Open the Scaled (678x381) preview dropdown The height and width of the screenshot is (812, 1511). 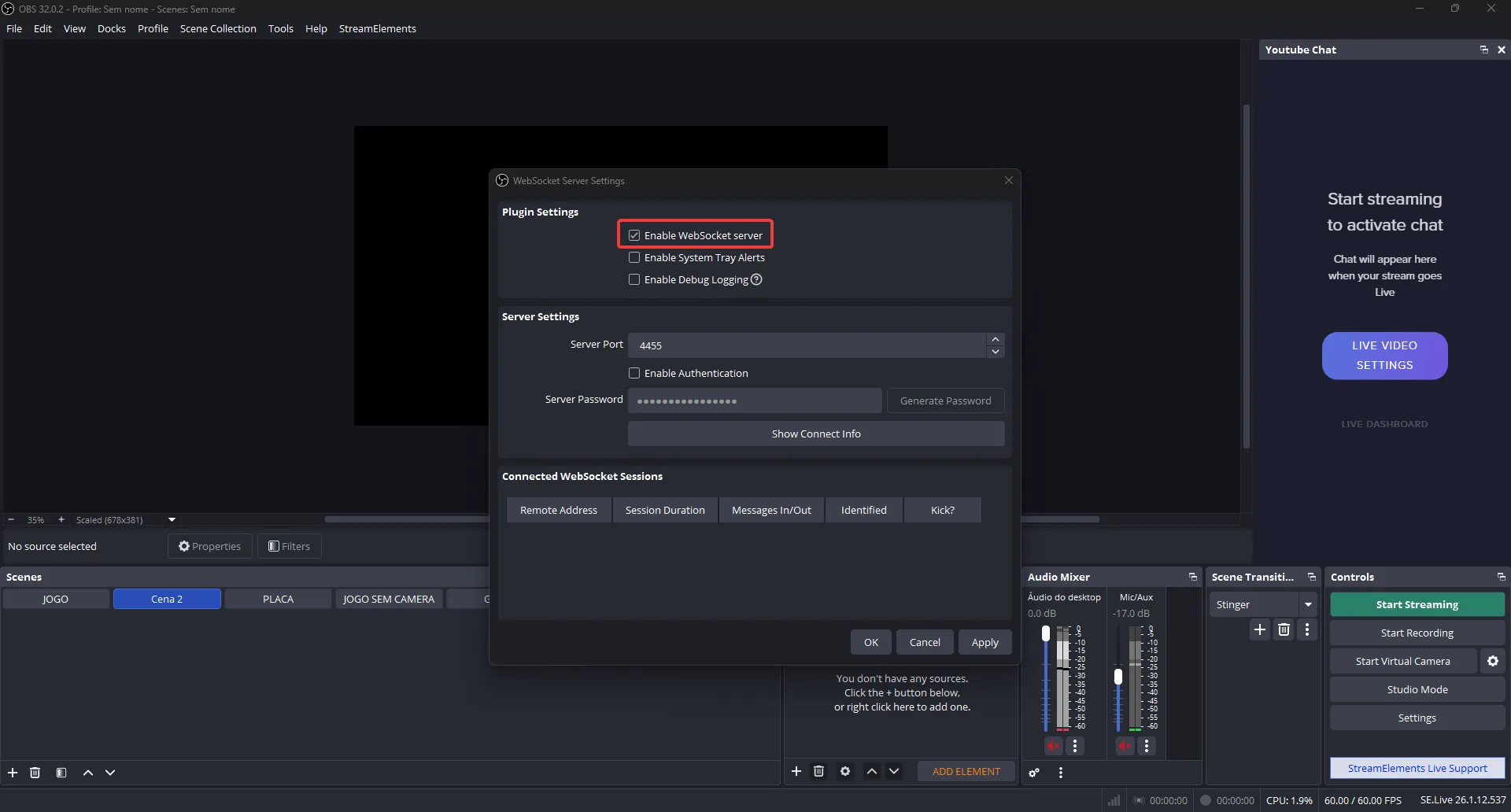point(172,520)
